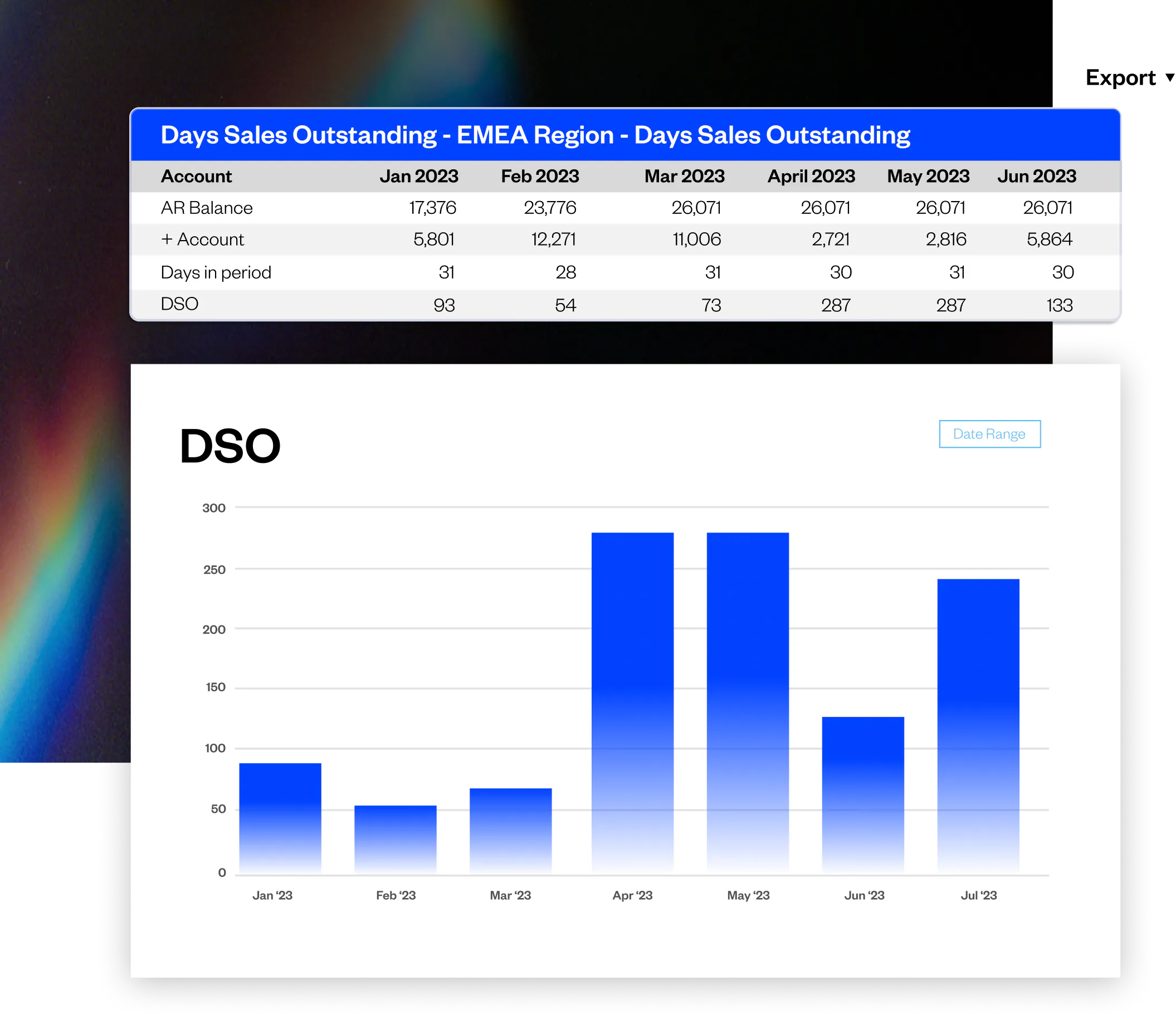Click the 100 y-axis label
Viewport: 1176px width, 1020px height.
[x=214, y=748]
